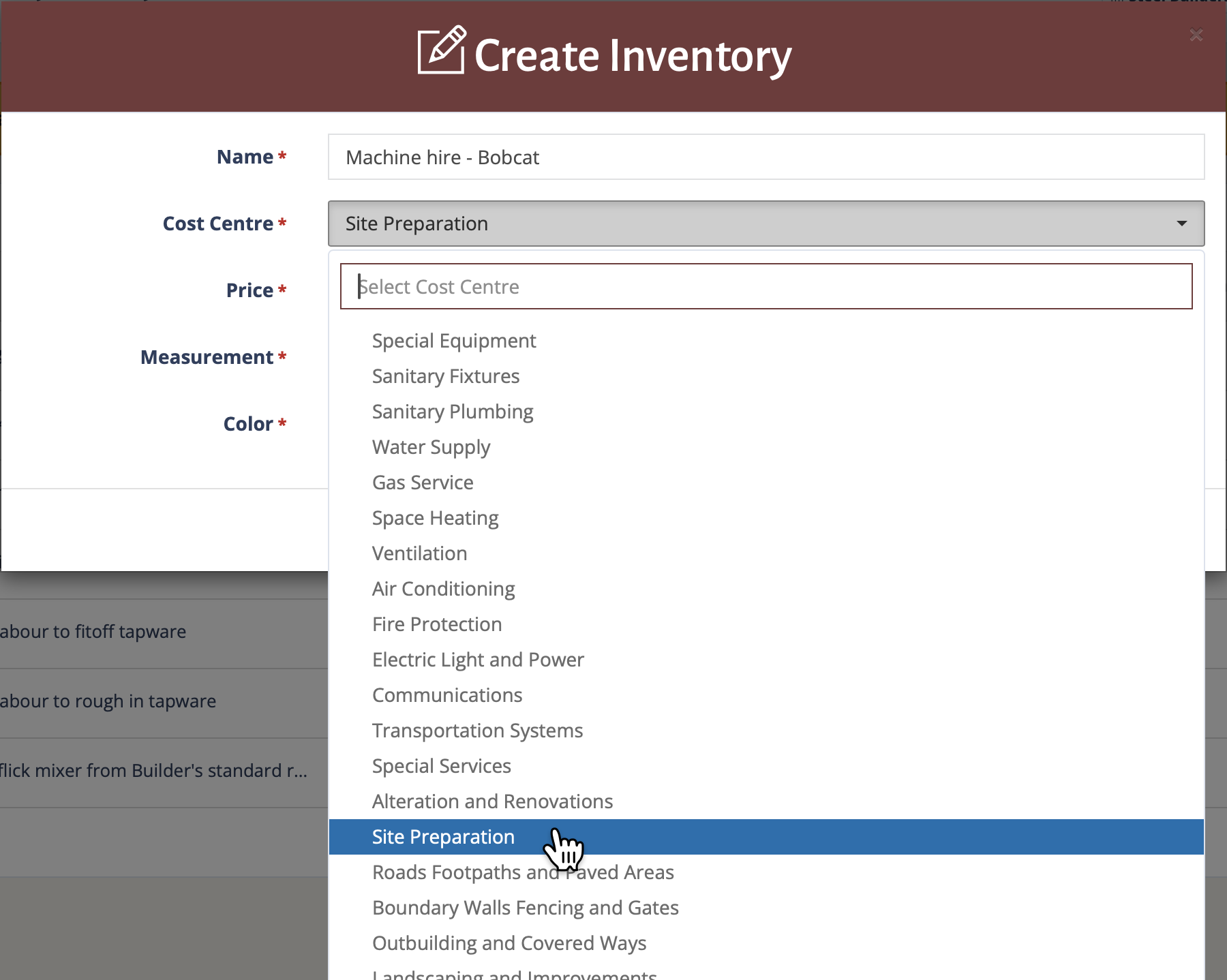Image resolution: width=1227 pixels, height=980 pixels.
Task: Close the Create Inventory dialog
Action: tap(1196, 35)
